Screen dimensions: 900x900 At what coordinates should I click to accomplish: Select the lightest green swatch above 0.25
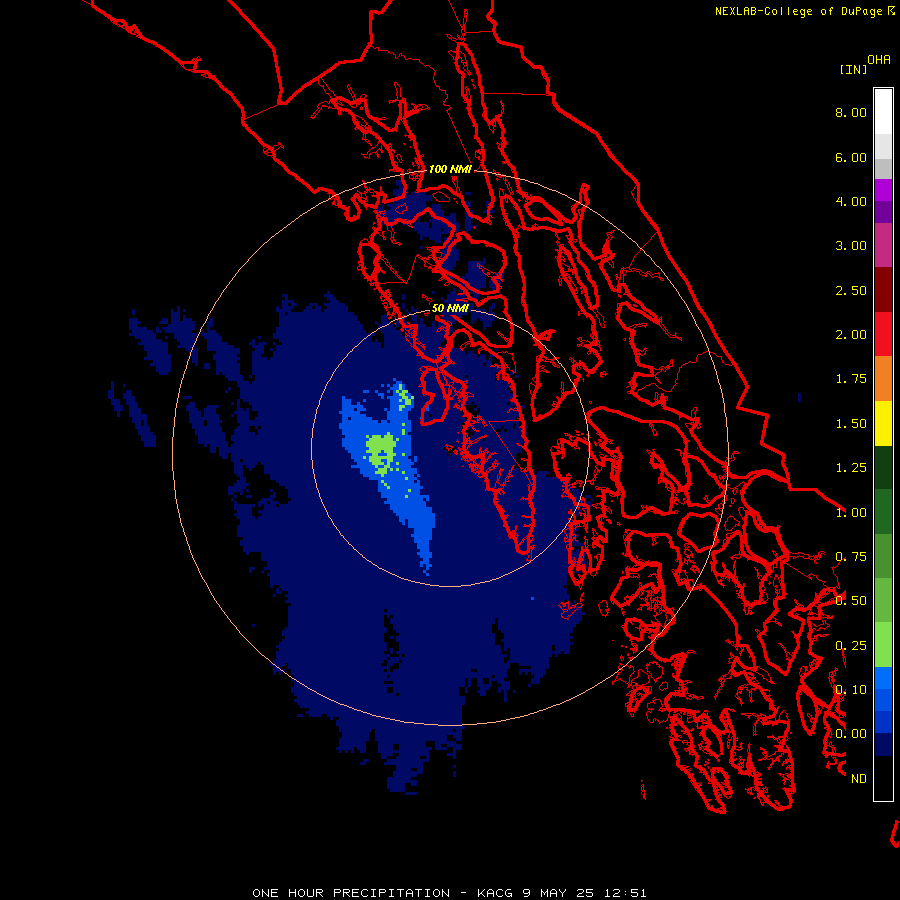coord(883,645)
